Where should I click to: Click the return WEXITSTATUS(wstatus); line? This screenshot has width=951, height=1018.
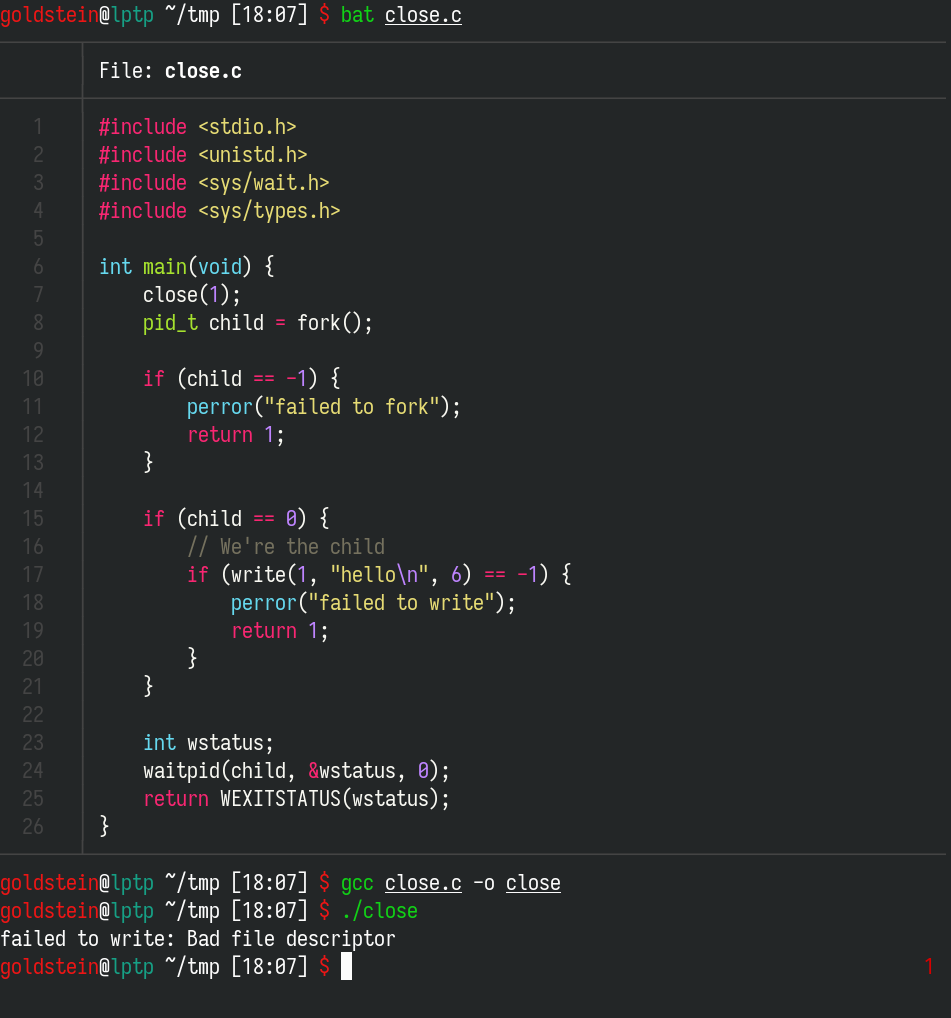click(297, 798)
